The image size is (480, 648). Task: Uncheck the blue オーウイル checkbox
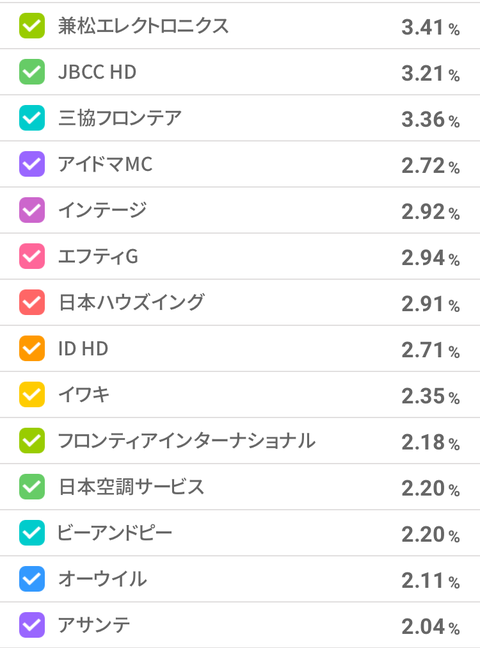pos(32,579)
